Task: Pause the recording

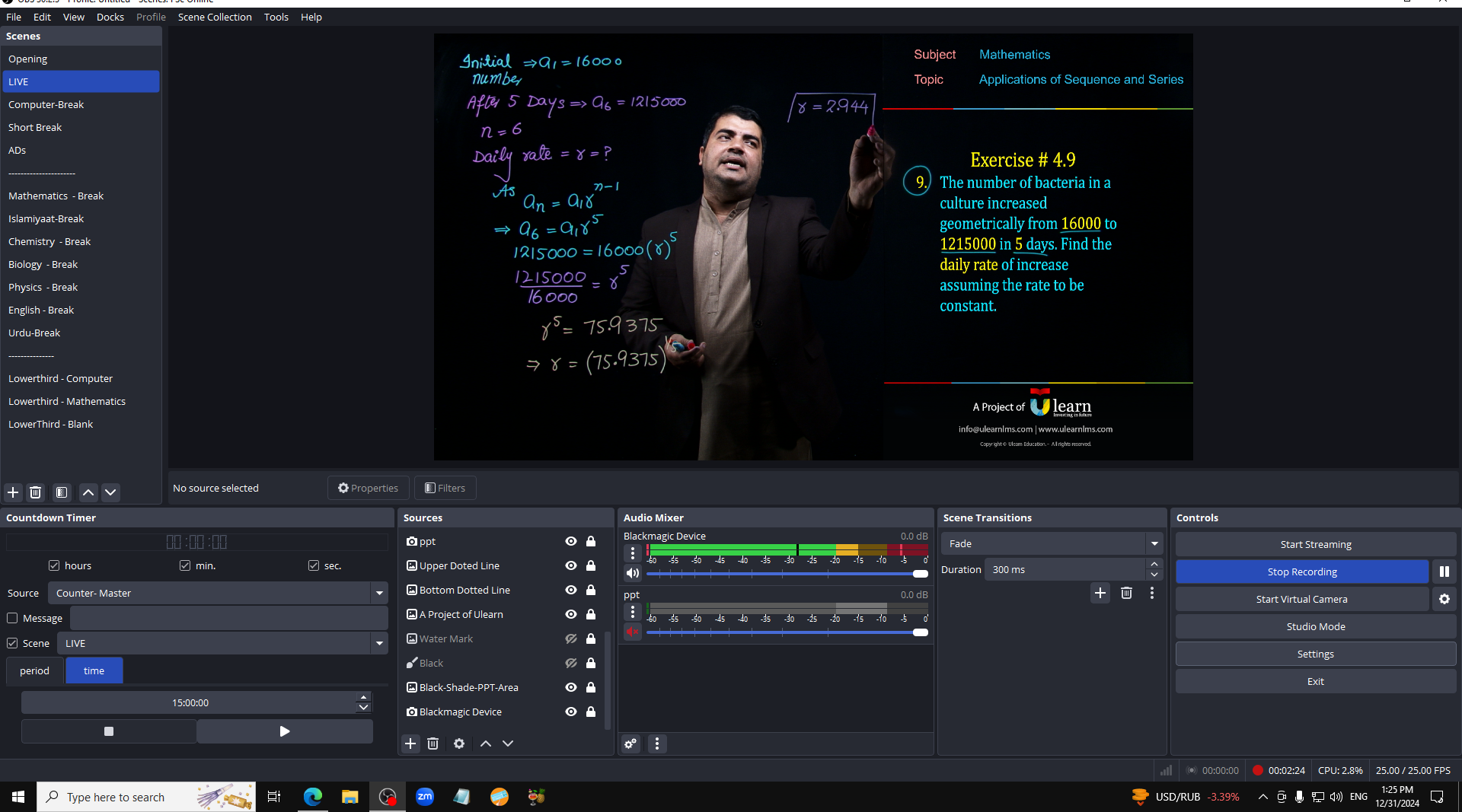Action: pos(1444,572)
